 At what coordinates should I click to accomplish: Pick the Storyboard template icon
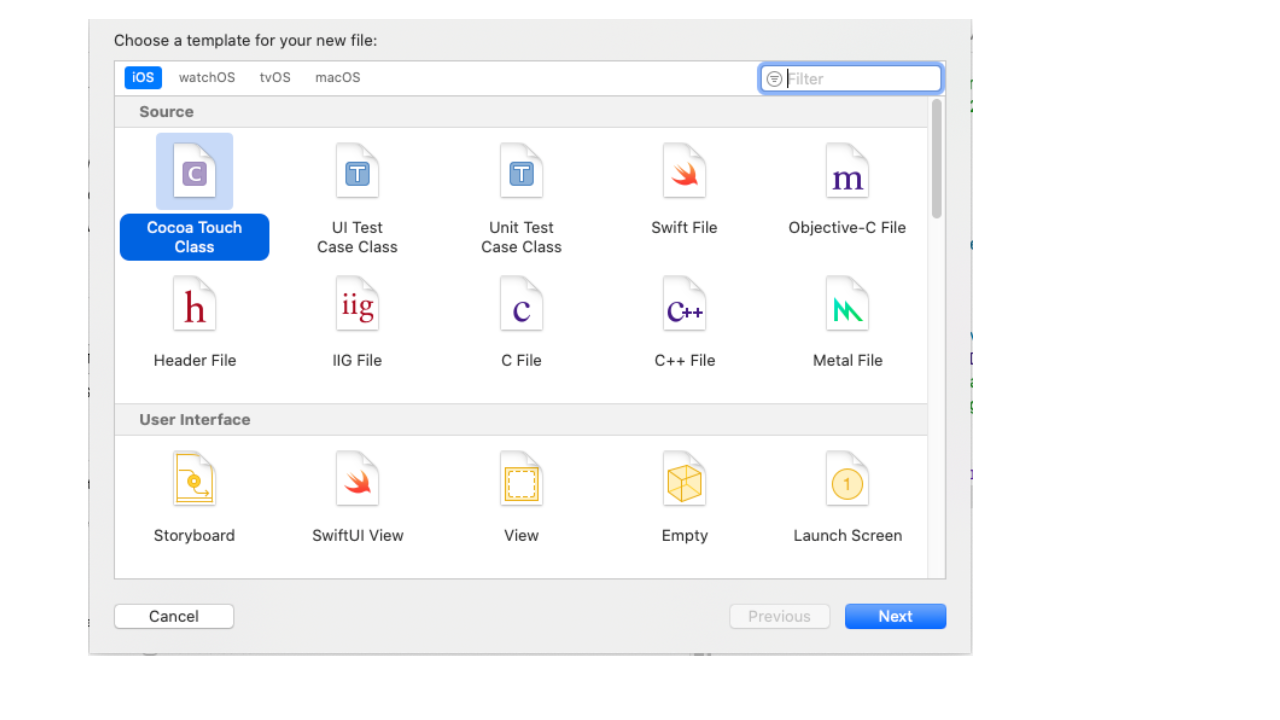click(194, 480)
